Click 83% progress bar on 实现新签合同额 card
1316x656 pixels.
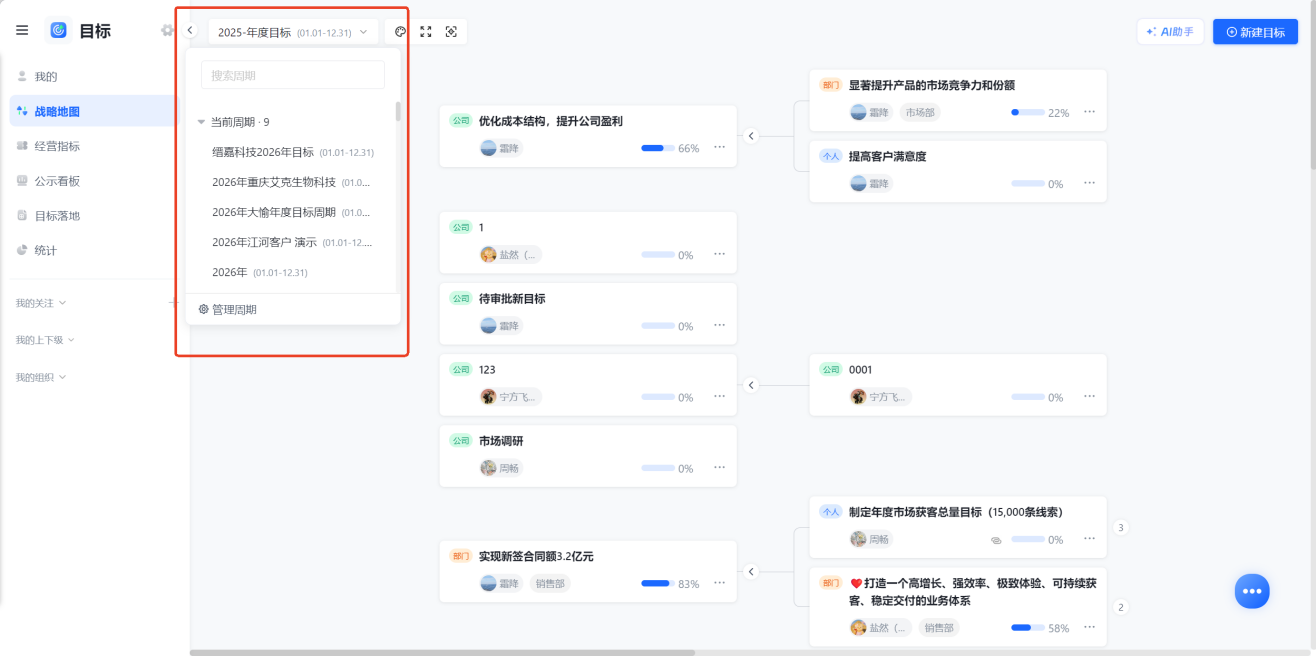[x=658, y=583]
